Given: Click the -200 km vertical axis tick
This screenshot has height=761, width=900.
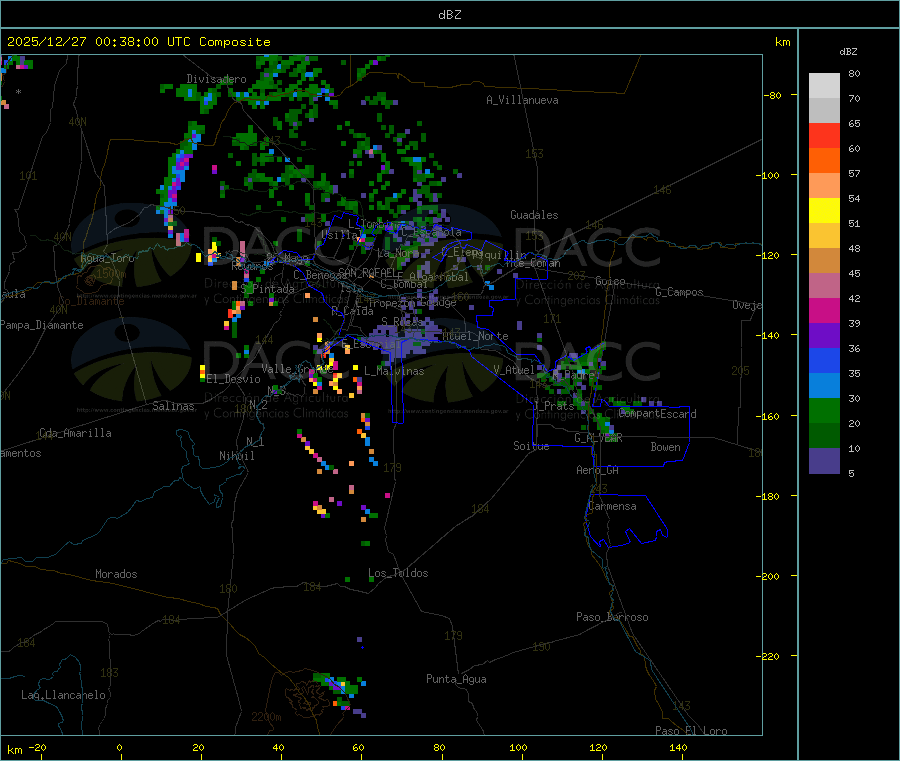Looking at the screenshot, I should pyautogui.click(x=767, y=576).
